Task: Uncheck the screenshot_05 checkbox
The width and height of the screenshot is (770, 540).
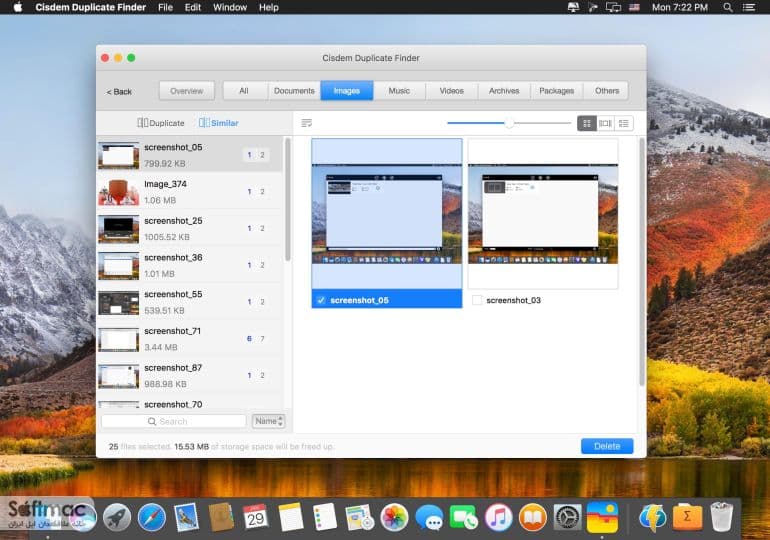Action: pos(321,300)
